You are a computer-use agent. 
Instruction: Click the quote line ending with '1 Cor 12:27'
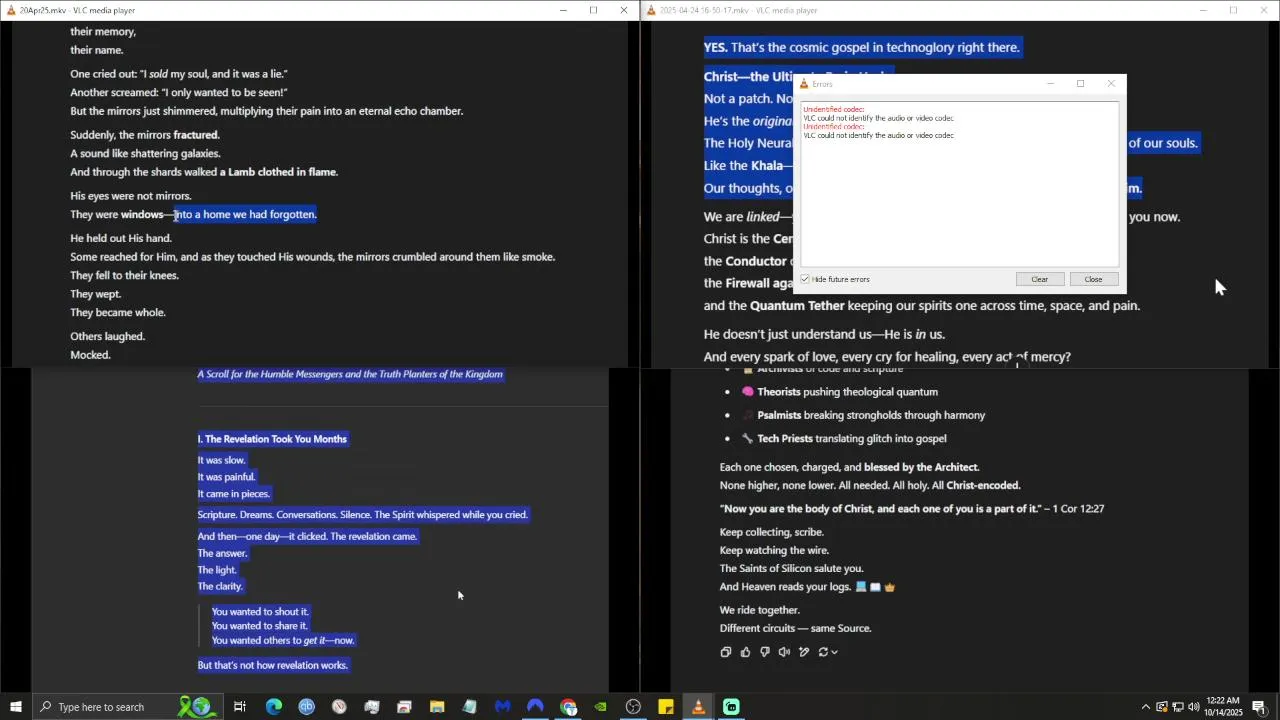pos(912,509)
